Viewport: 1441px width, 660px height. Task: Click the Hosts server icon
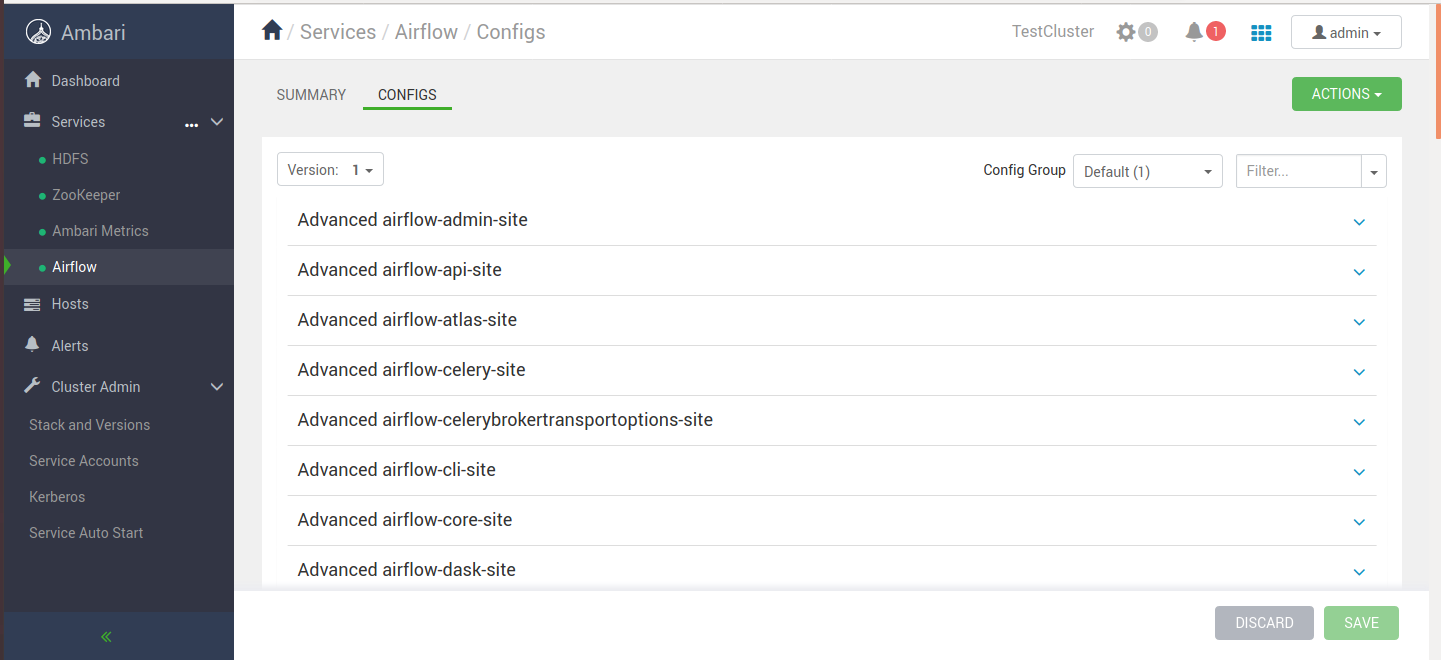pos(33,304)
